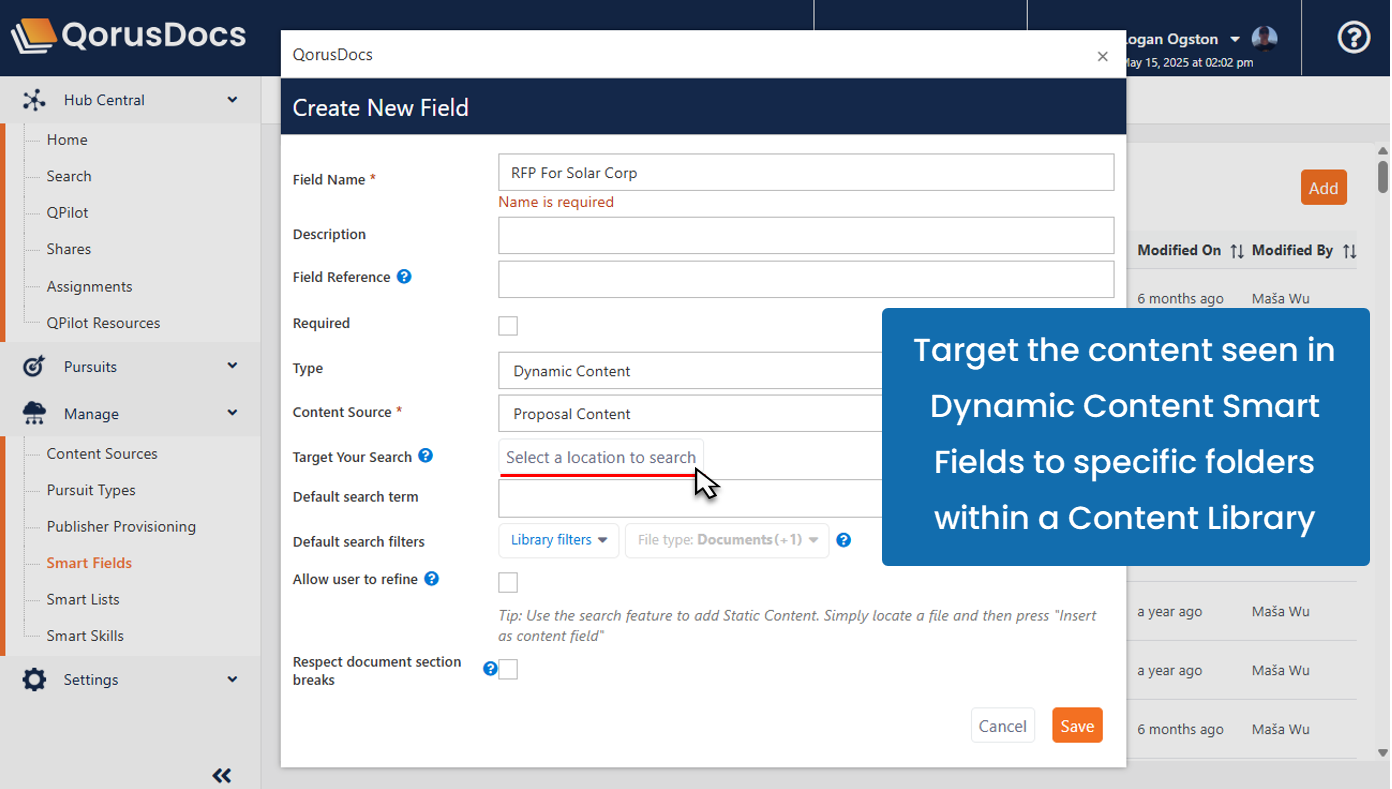The height and width of the screenshot is (789, 1392).
Task: Open Smart Lists under Manage
Action: [83, 600]
